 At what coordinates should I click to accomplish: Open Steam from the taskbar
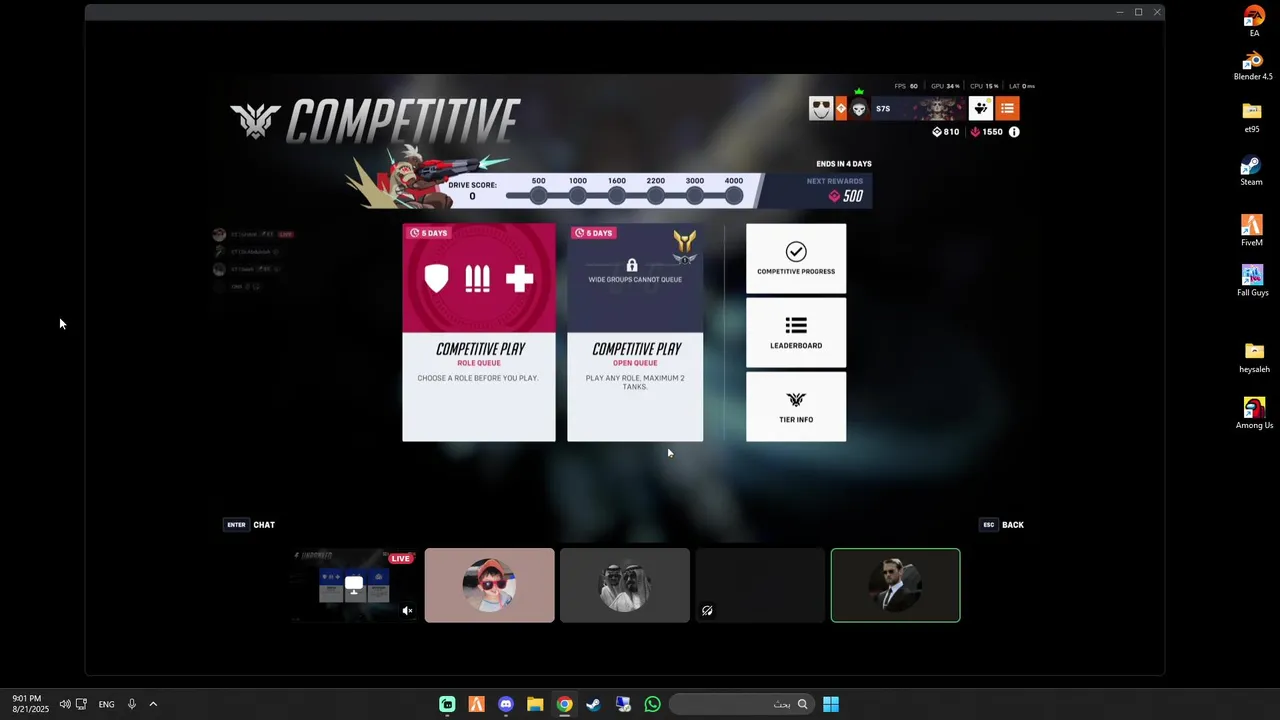point(594,704)
